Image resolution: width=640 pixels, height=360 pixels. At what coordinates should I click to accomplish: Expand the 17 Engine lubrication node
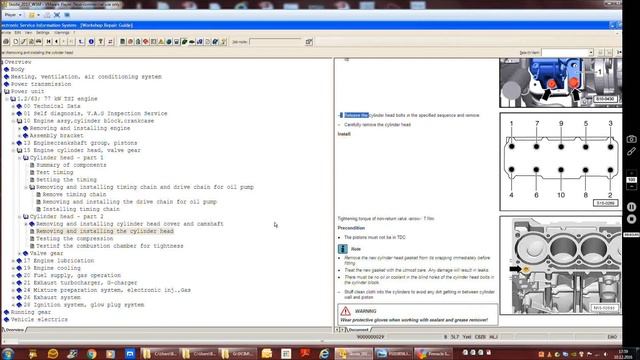click(x=13, y=260)
